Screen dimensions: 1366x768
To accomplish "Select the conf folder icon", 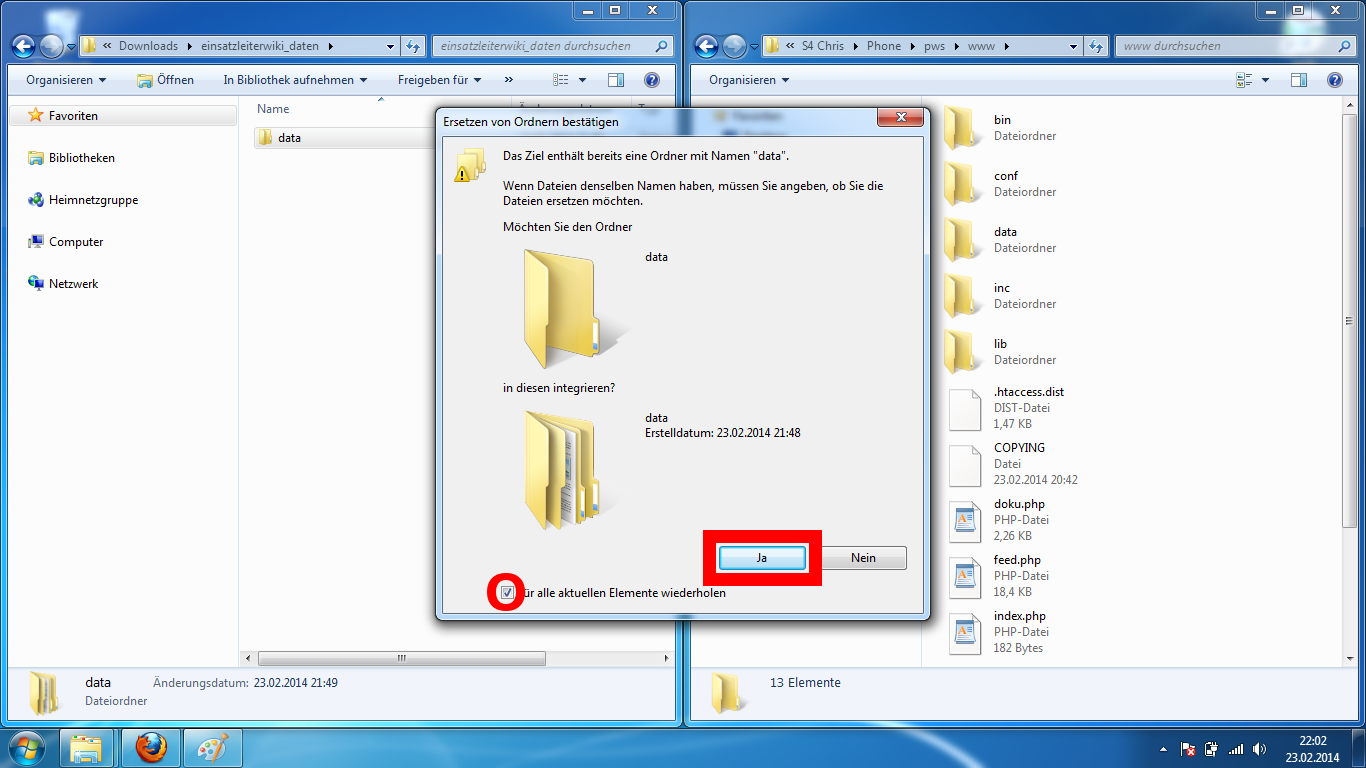I will pyautogui.click(x=964, y=184).
